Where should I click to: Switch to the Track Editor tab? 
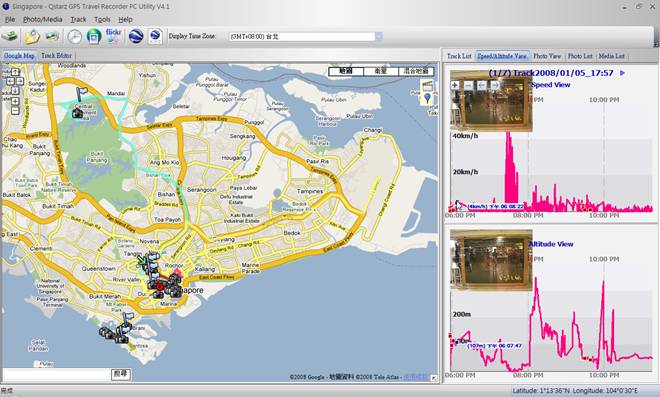(x=56, y=56)
